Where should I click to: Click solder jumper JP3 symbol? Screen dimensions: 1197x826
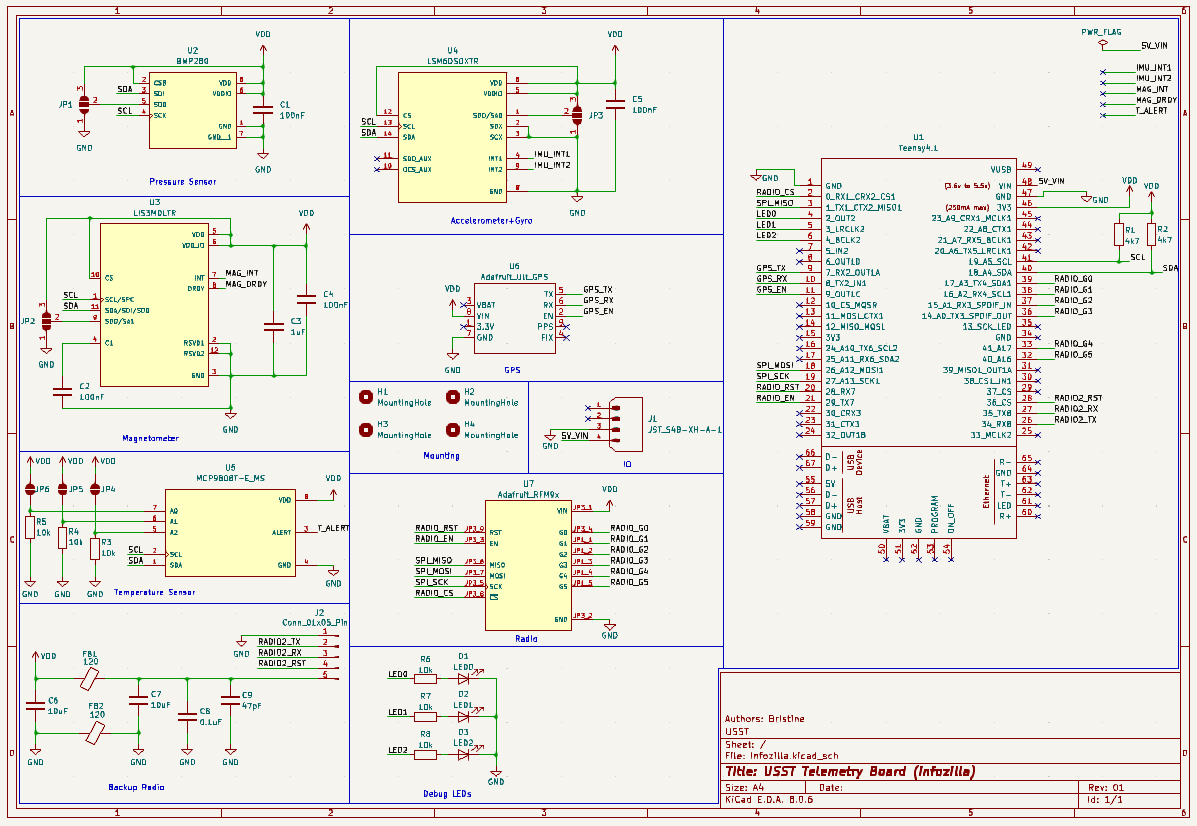point(576,115)
